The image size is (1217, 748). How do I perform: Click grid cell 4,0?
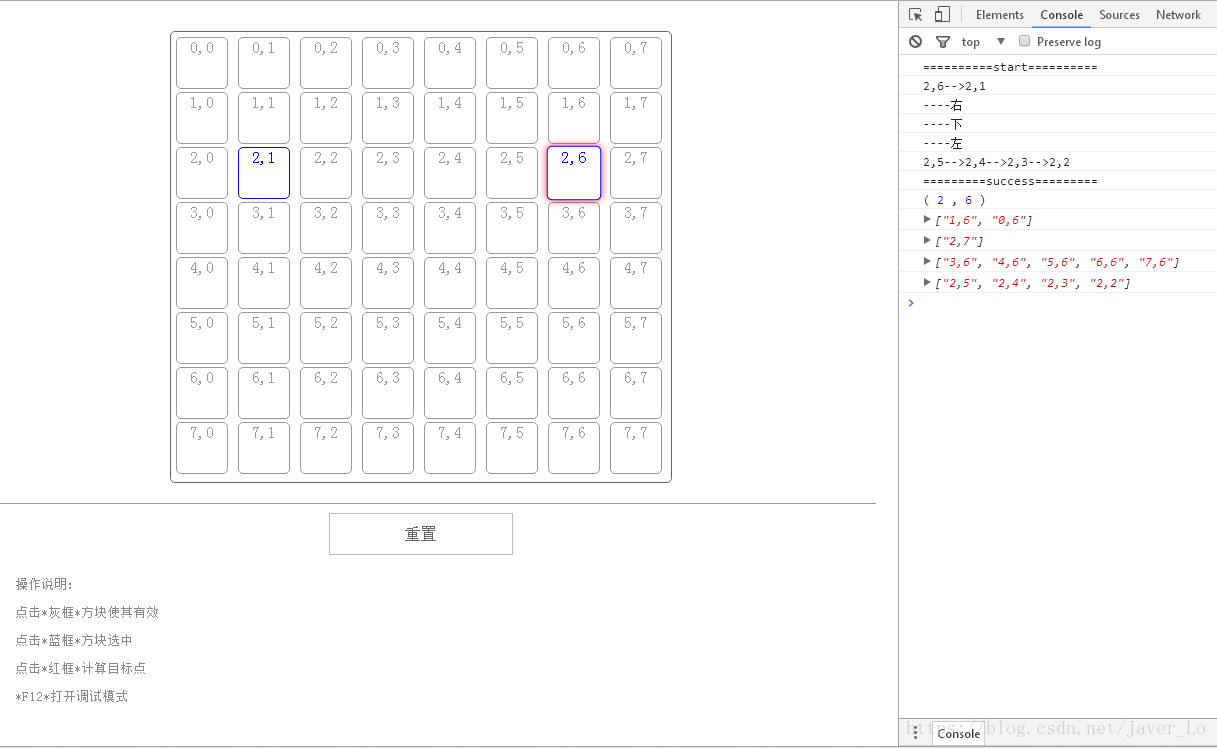click(x=202, y=283)
